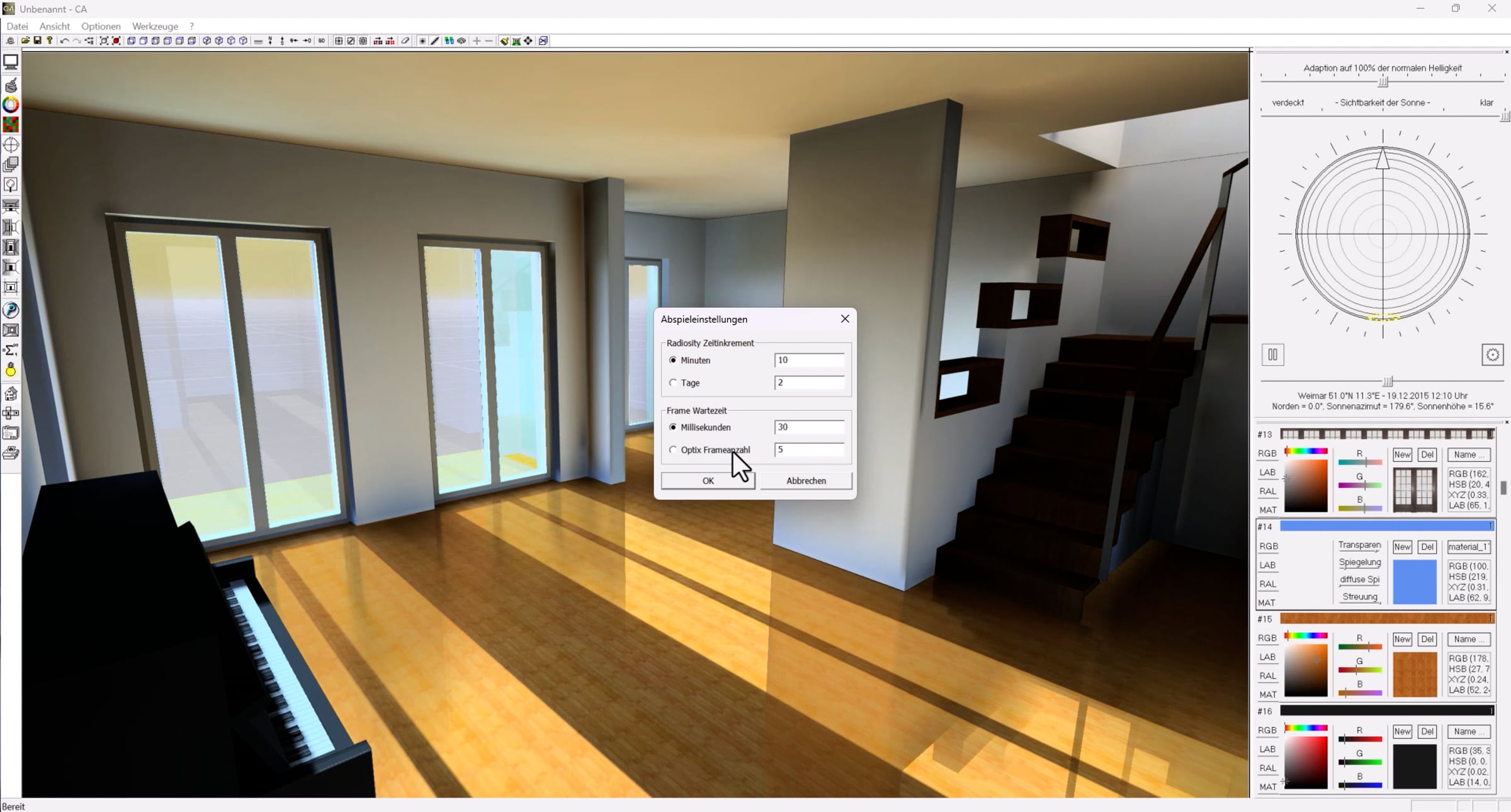Screen dimensions: 1511x812
Task: Open the Werkzeuge menu
Action: coord(155,26)
